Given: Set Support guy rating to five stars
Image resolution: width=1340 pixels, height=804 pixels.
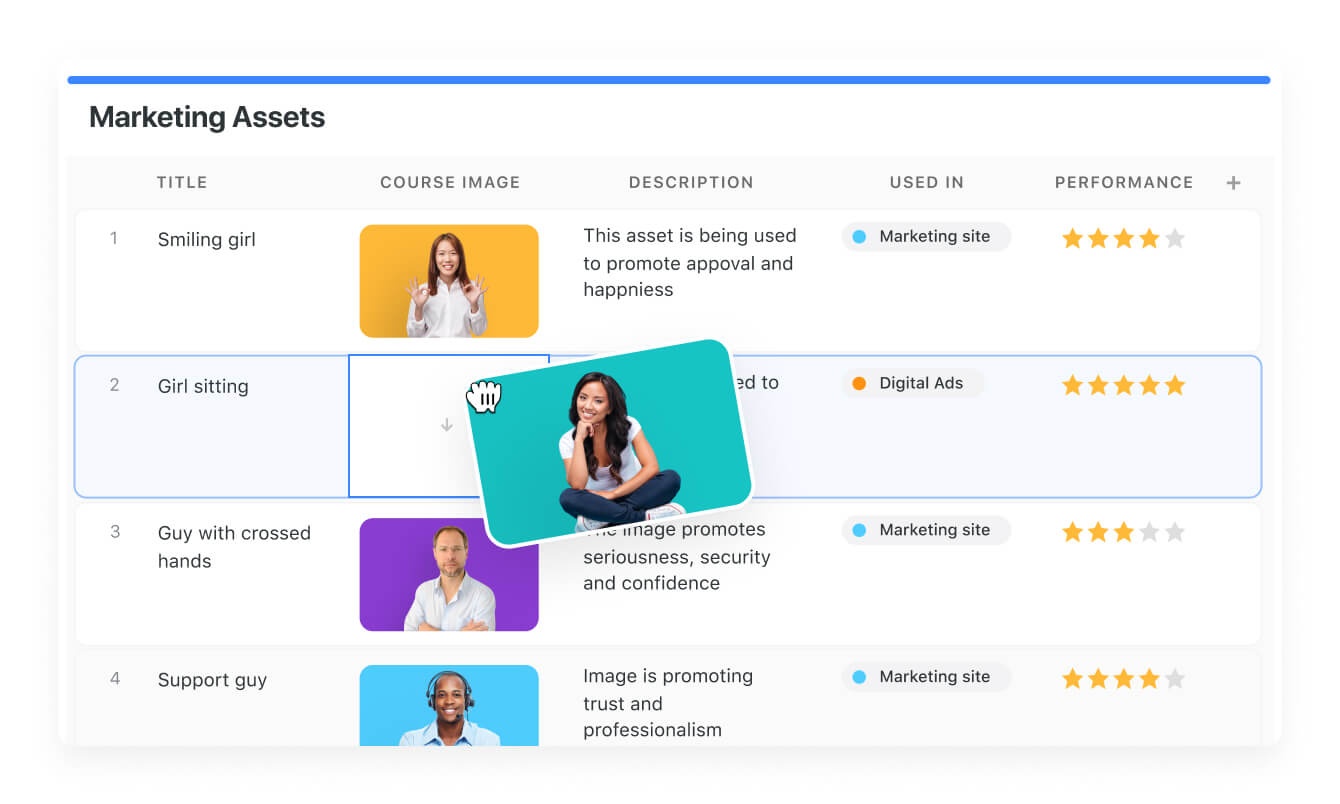Looking at the screenshot, I should tap(1175, 679).
